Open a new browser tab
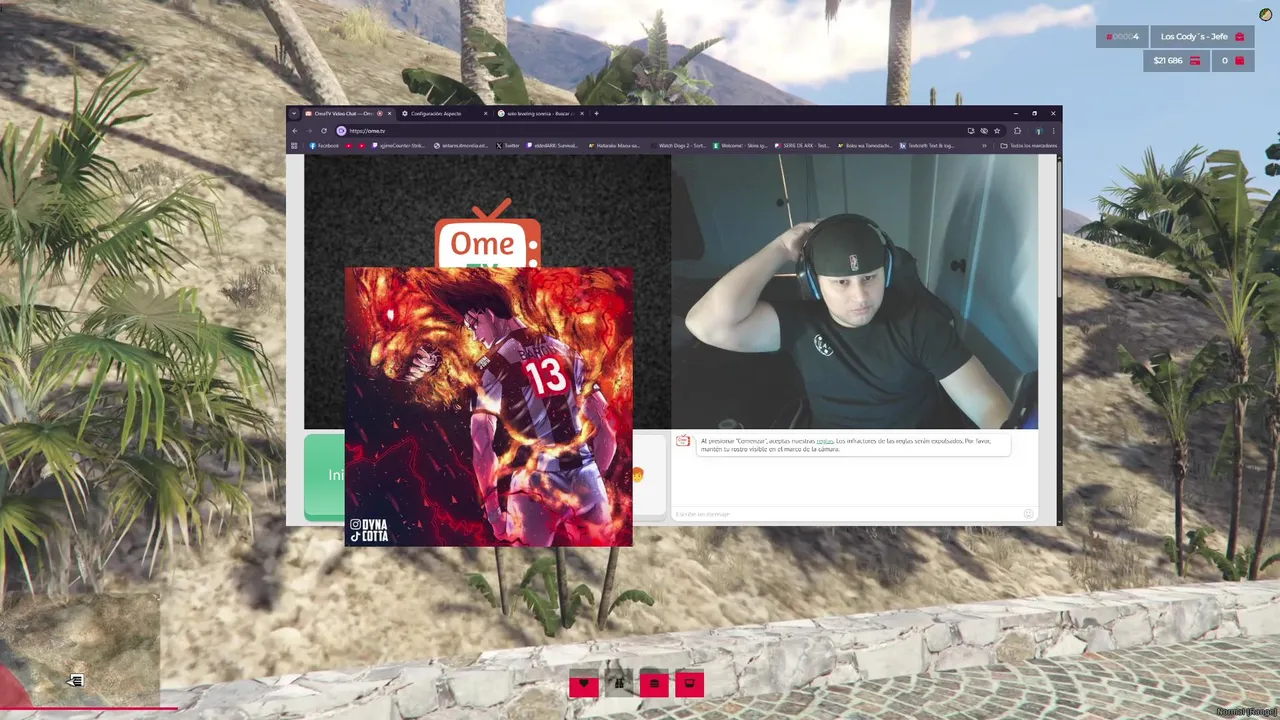This screenshot has height=720, width=1280. point(596,113)
